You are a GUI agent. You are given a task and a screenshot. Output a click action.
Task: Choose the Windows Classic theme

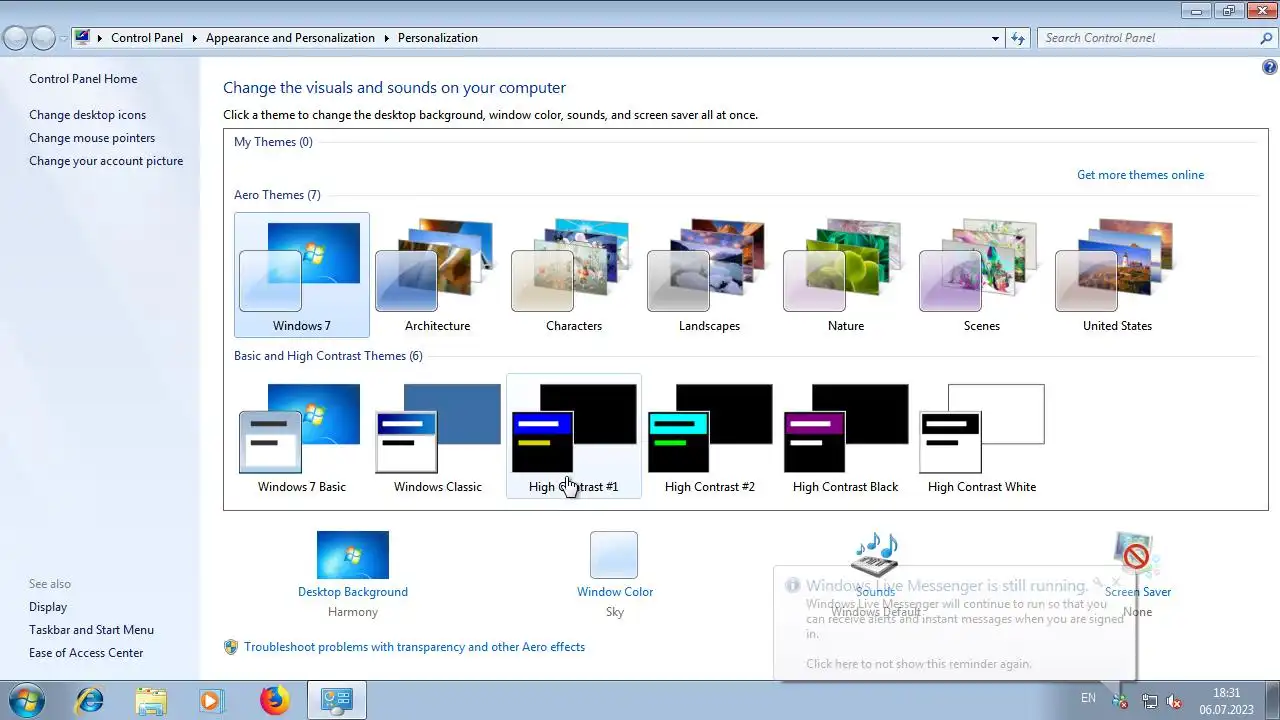click(x=437, y=436)
